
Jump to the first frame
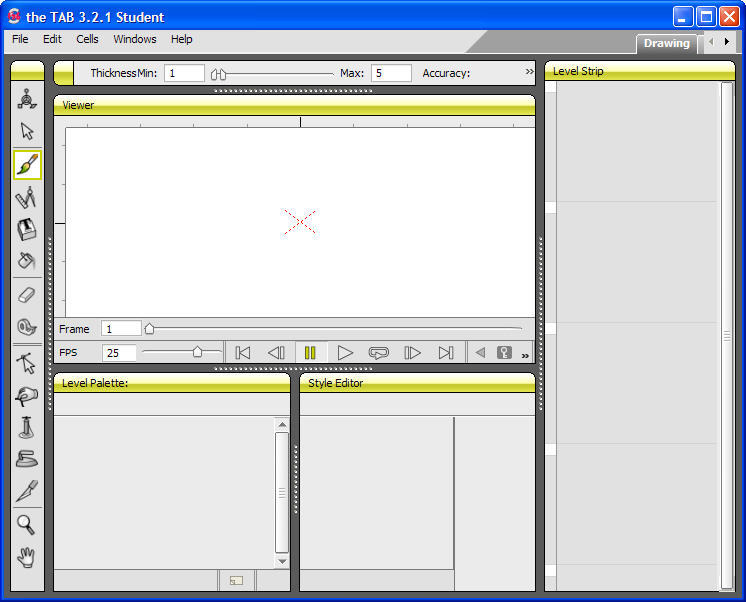coord(242,353)
